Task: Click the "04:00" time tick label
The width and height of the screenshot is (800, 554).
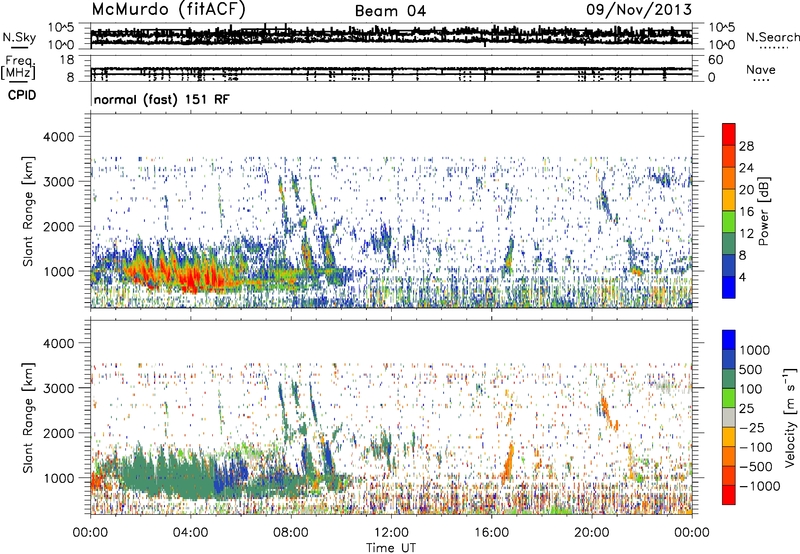Action: click(x=190, y=533)
